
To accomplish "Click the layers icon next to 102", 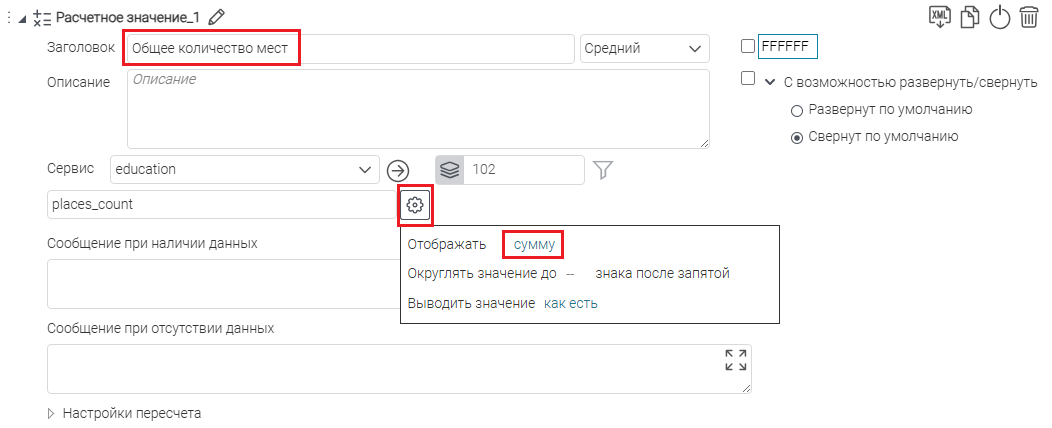I will click(450, 170).
